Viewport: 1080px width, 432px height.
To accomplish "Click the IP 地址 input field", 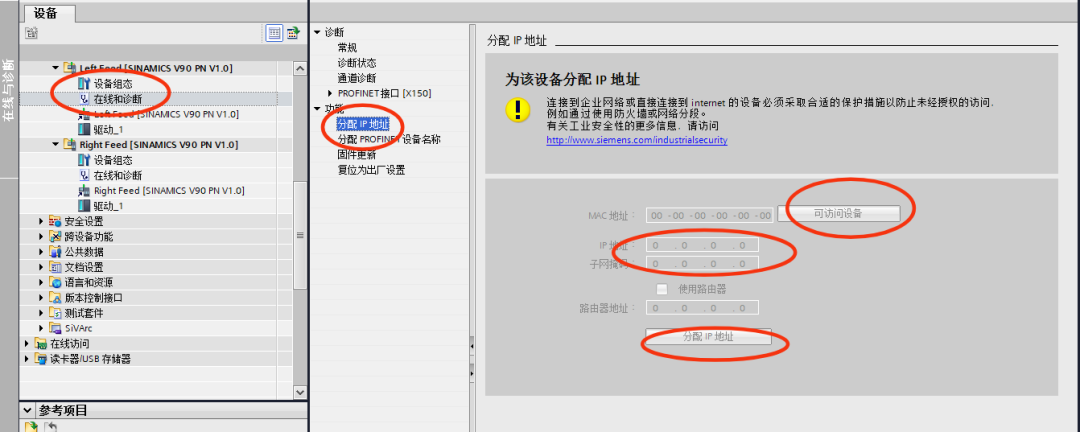I will tap(702, 245).
